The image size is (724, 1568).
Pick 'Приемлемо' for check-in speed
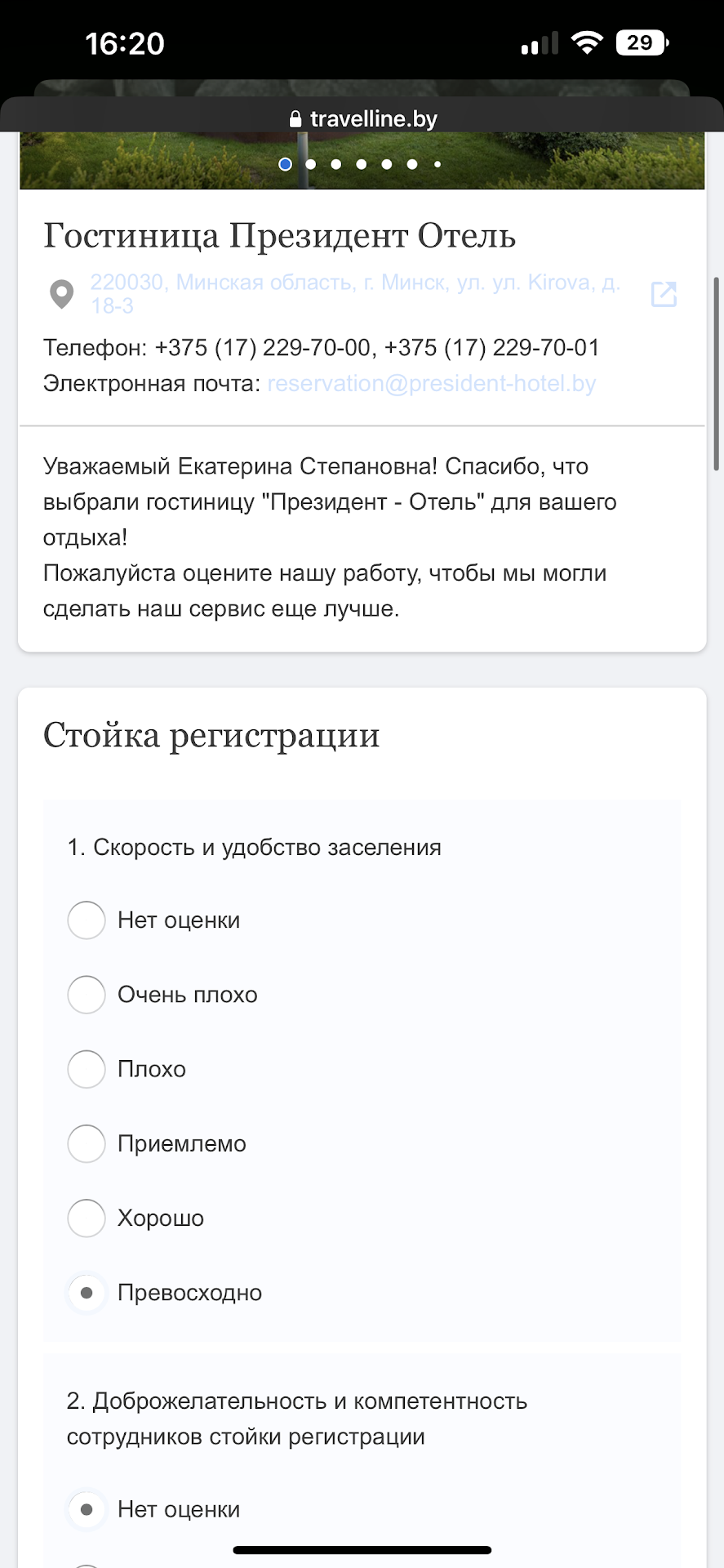click(x=87, y=1143)
